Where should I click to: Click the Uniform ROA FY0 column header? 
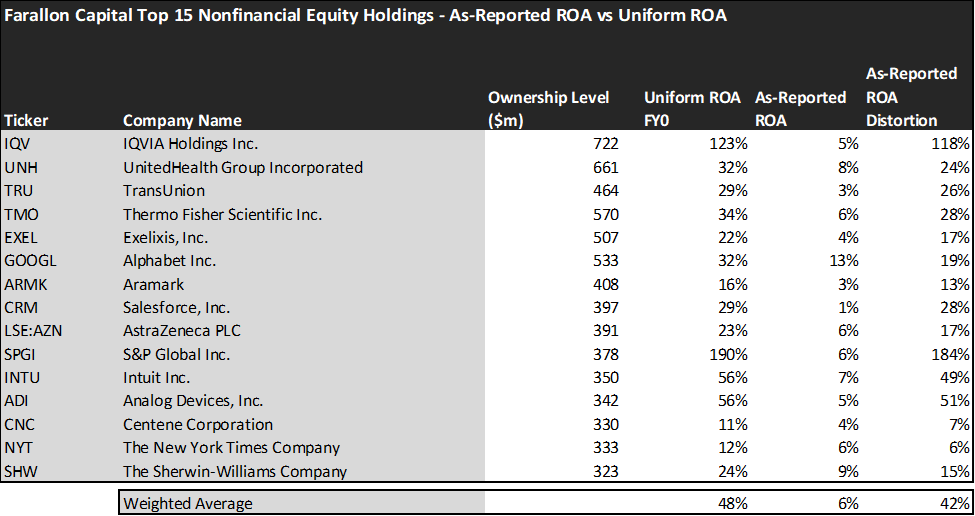[x=693, y=109]
